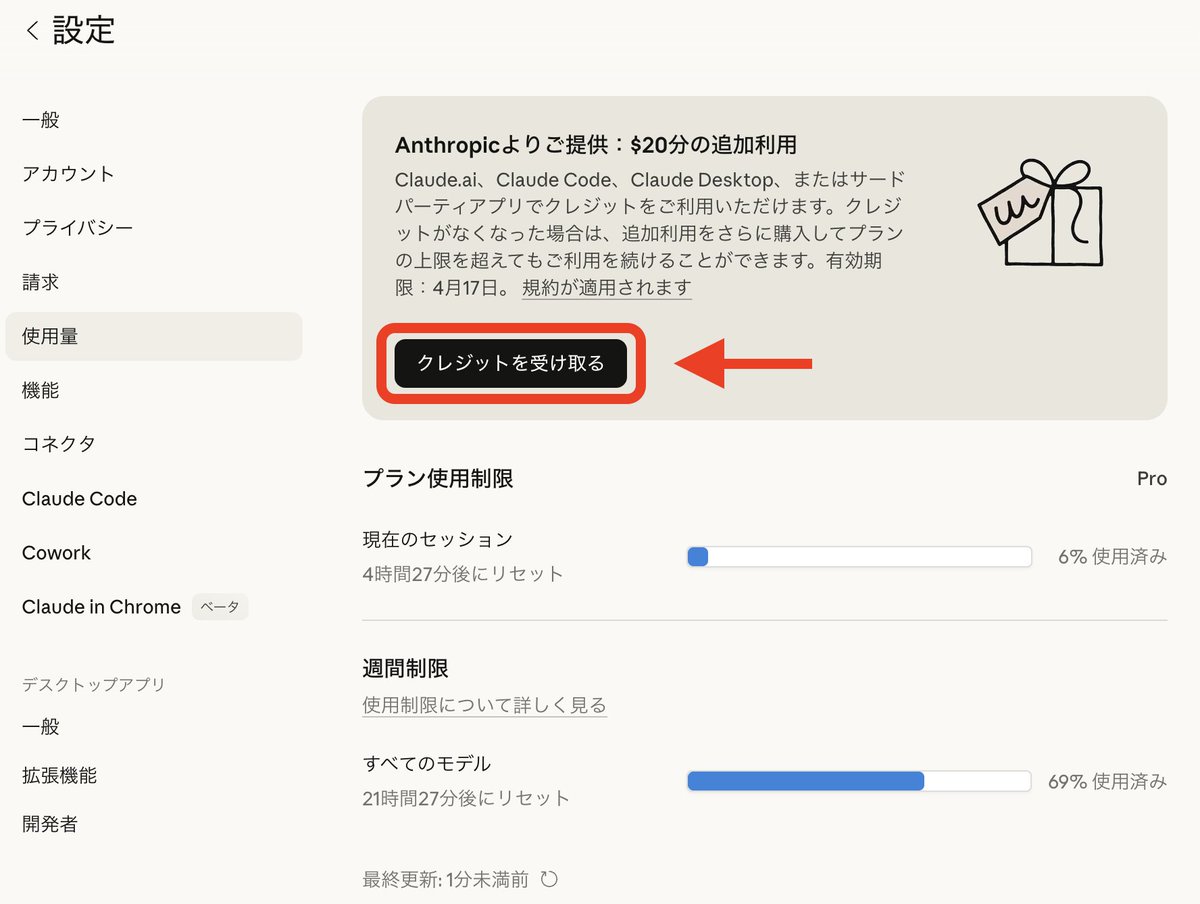
Task: Click the 最終更新: 1分未満前 text
Action: click(446, 879)
